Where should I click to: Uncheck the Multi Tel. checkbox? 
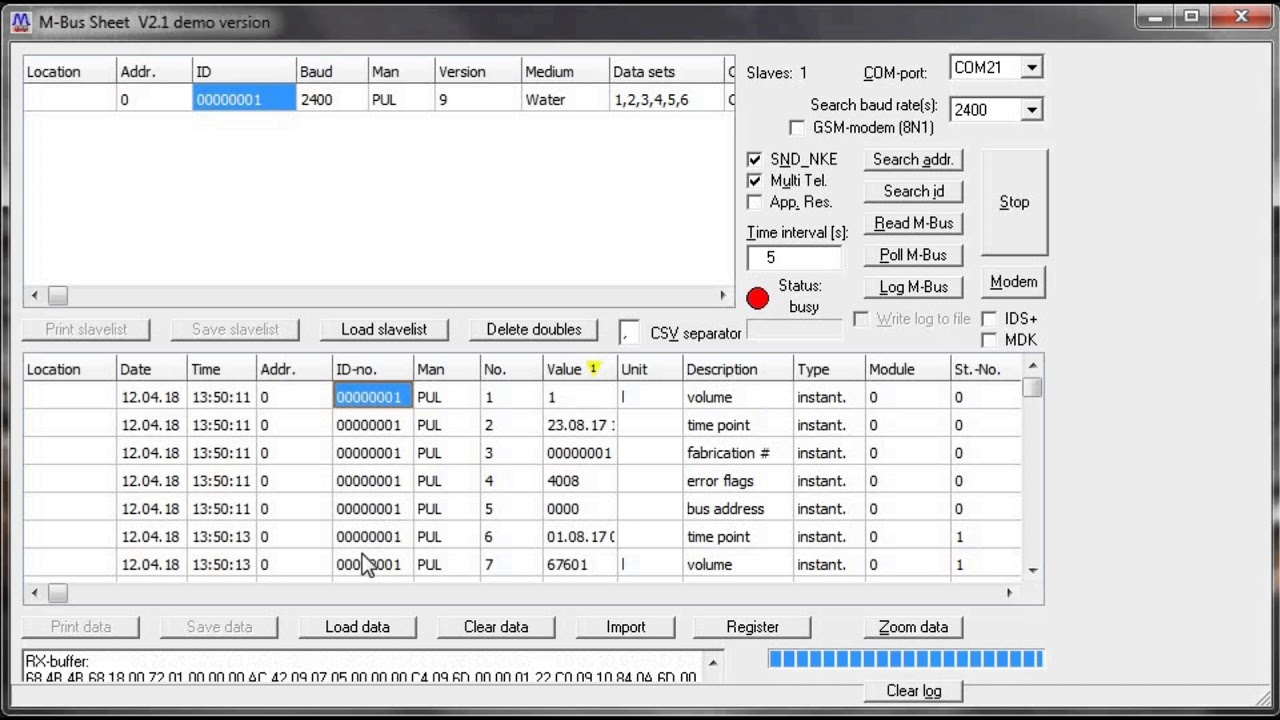click(754, 181)
